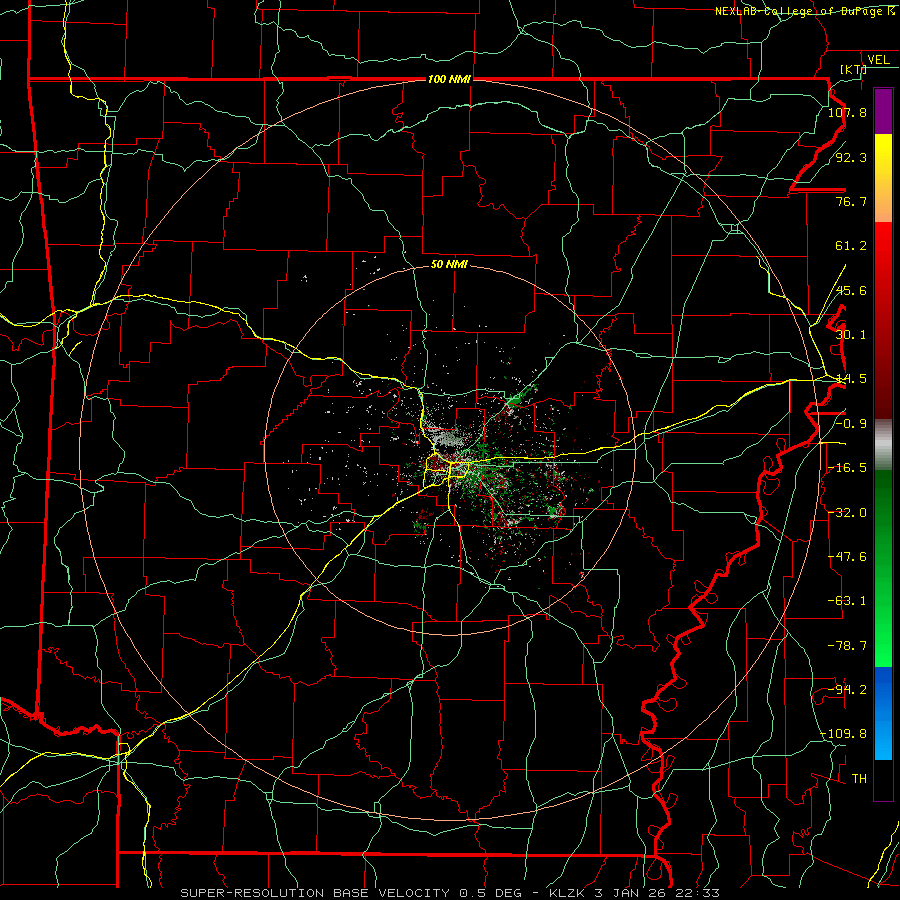The height and width of the screenshot is (900, 900).
Task: Click the "VEL" legend title
Action: point(878,60)
